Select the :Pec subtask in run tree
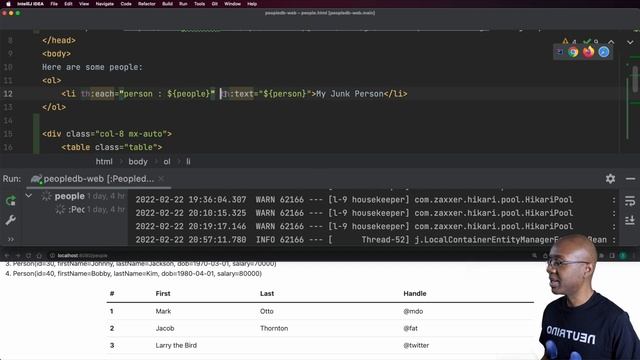Screen dimensions: 640x360 (76, 209)
